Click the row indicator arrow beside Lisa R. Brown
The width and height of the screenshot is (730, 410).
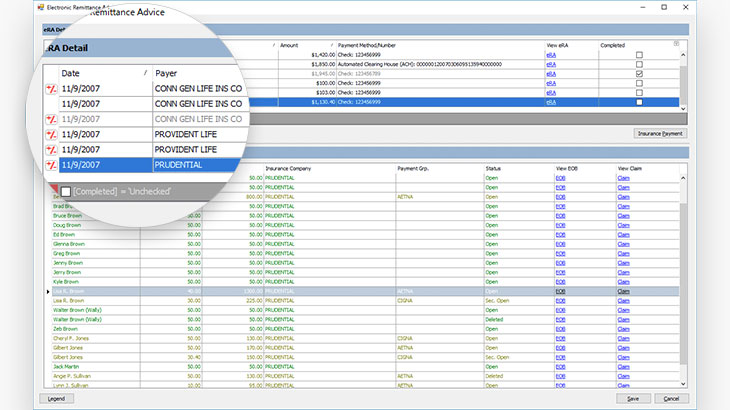(48, 292)
